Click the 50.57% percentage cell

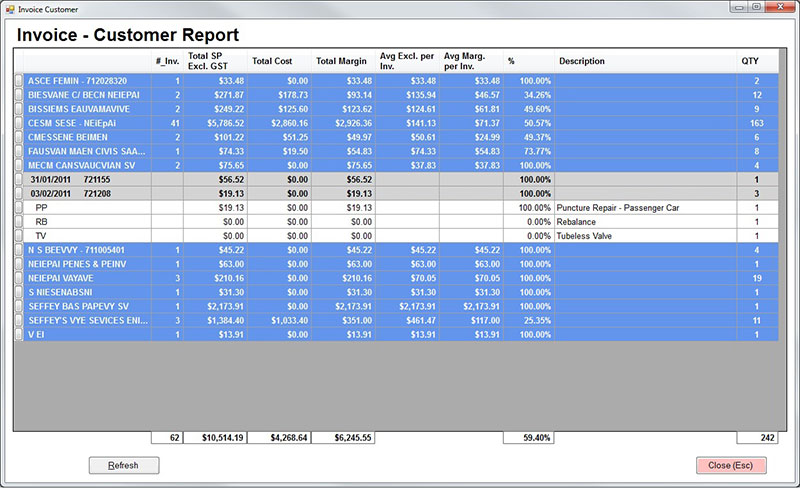pos(529,123)
